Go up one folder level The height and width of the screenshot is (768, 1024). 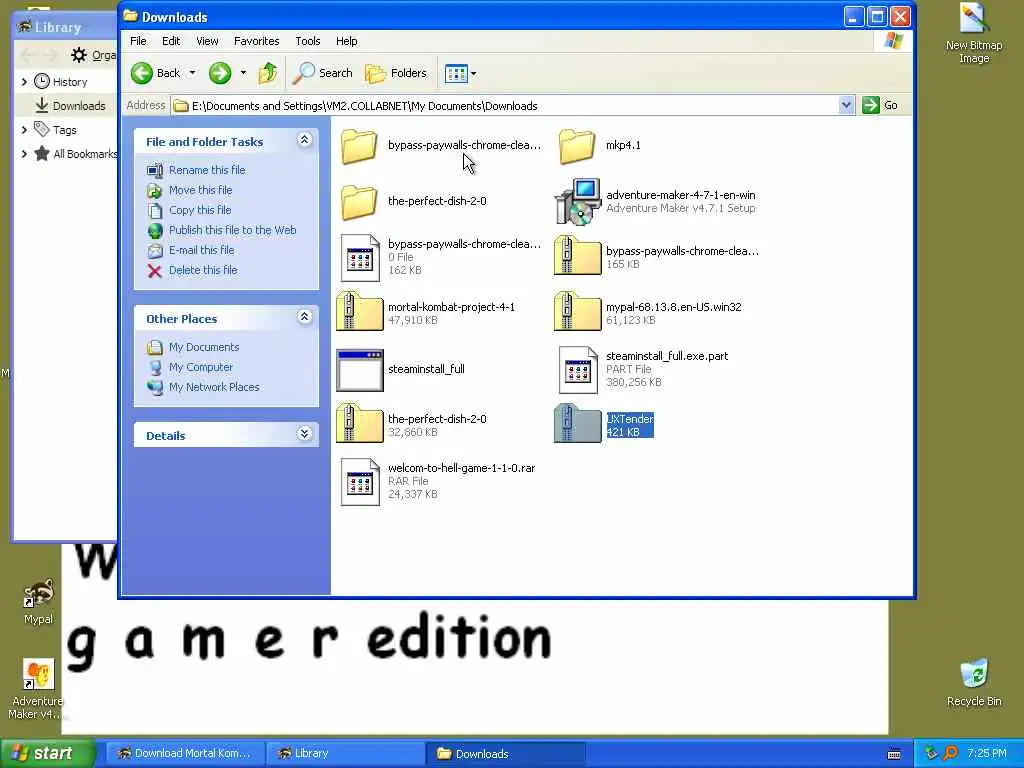(268, 73)
